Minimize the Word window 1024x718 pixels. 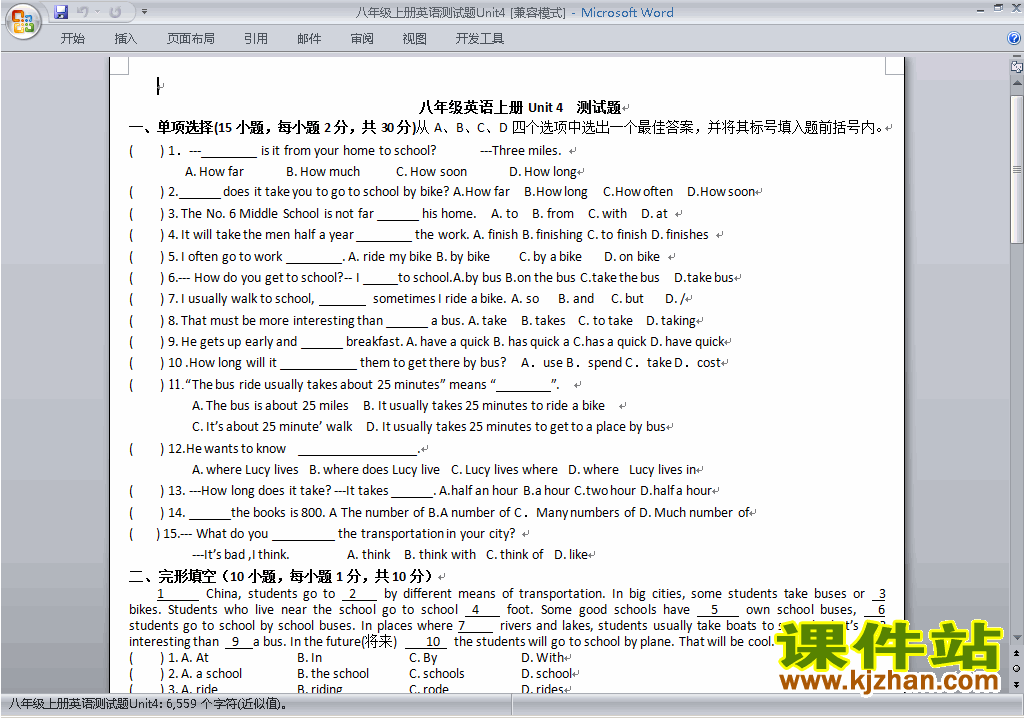(x=980, y=9)
